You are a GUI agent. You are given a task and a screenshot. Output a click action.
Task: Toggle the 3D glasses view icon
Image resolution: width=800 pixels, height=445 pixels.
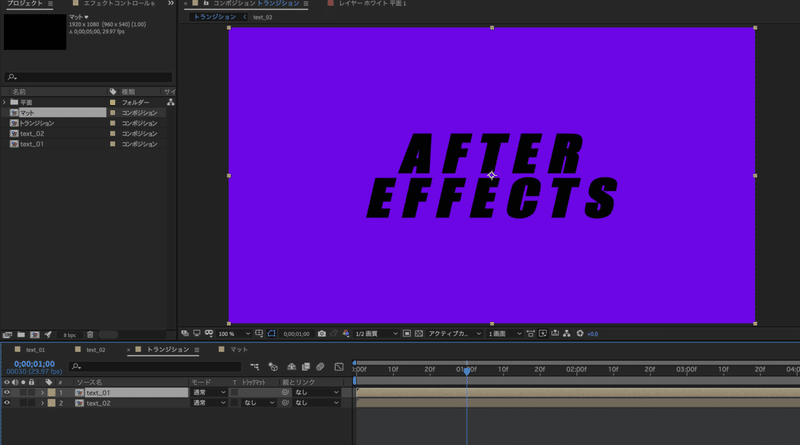209,334
